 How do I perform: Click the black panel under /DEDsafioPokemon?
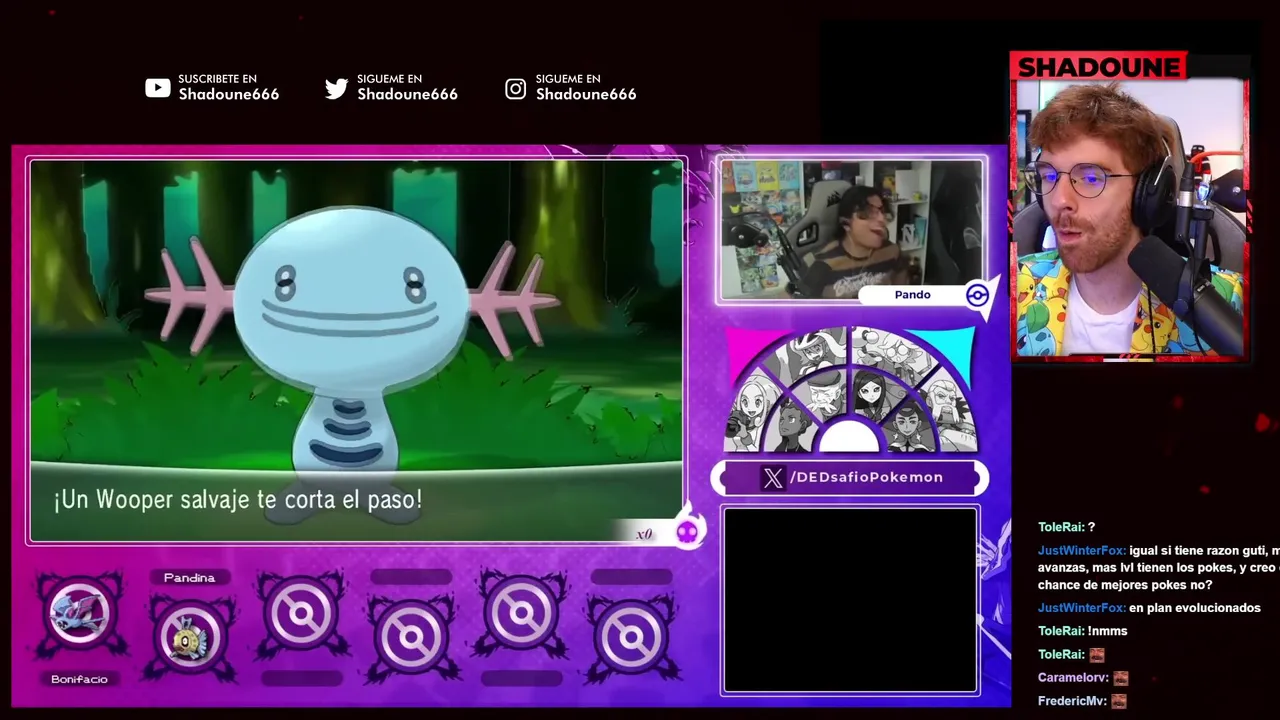(x=850, y=600)
